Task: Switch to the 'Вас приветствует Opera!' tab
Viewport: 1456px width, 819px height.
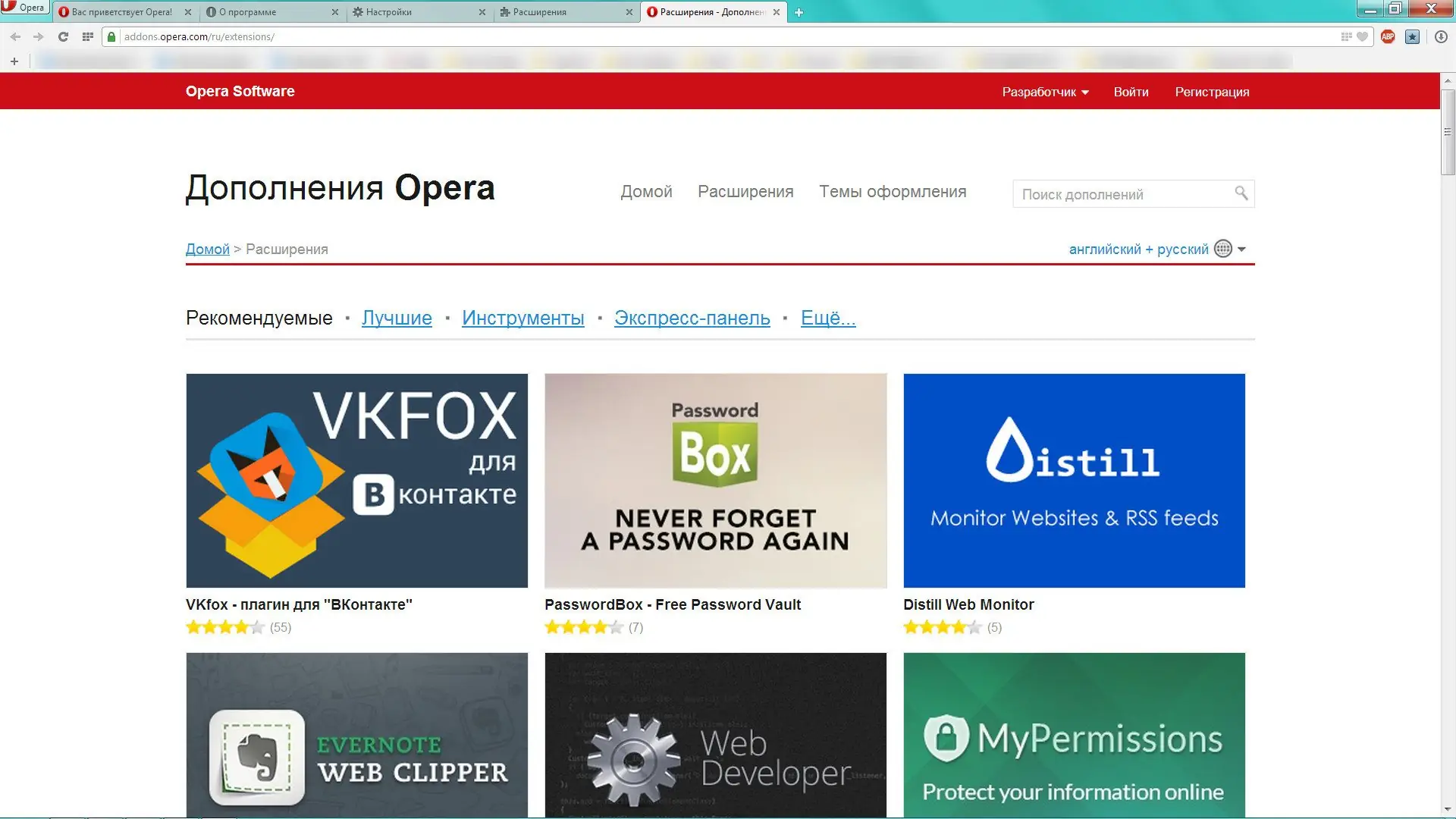Action: pos(121,12)
